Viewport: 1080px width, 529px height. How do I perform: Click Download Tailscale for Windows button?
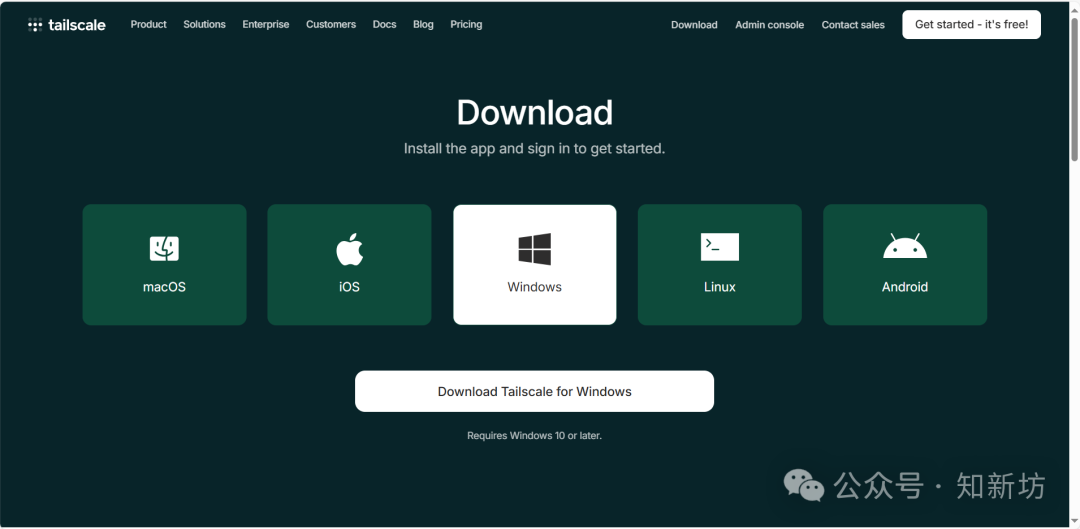534,392
